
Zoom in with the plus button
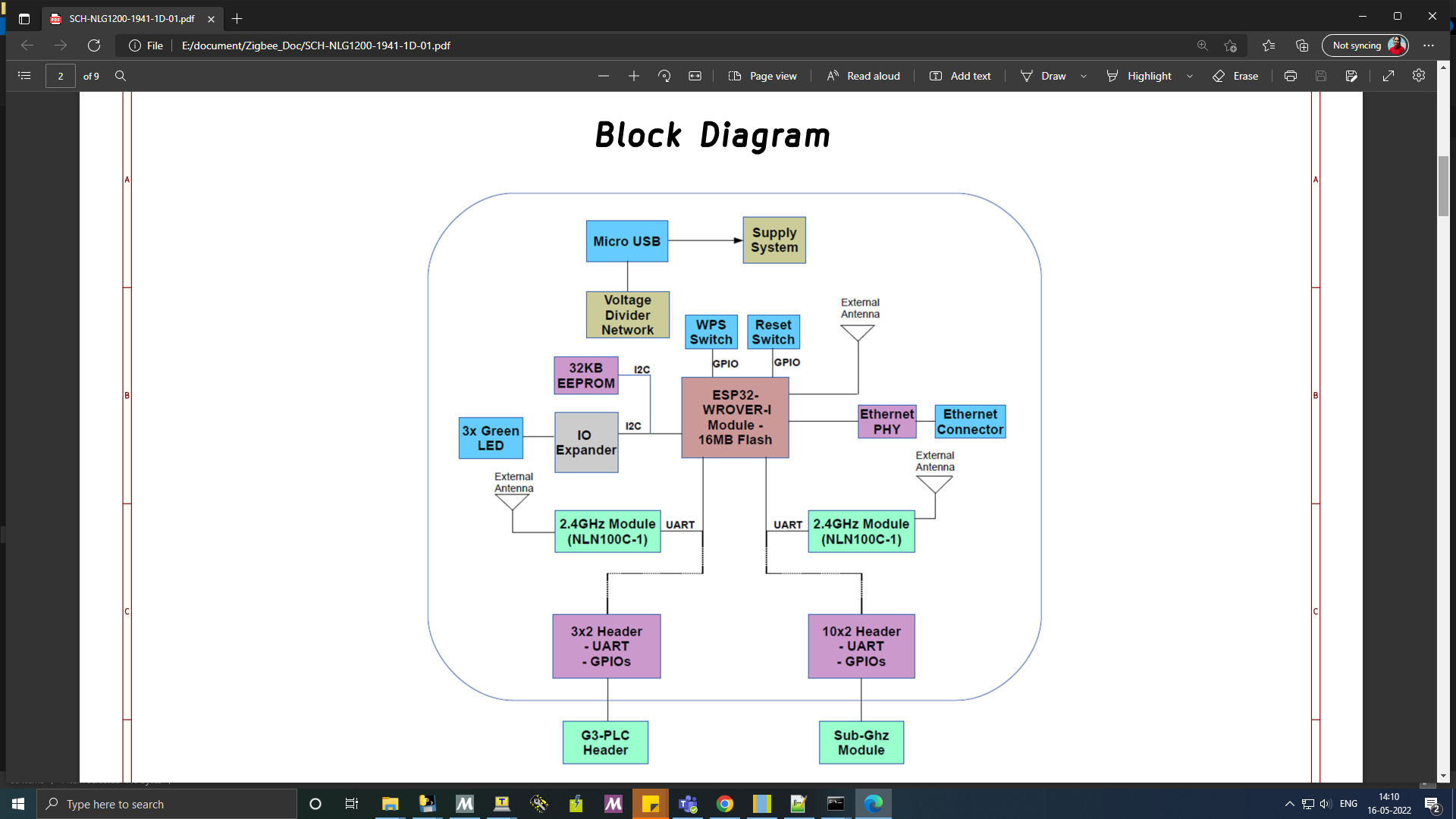coord(634,76)
